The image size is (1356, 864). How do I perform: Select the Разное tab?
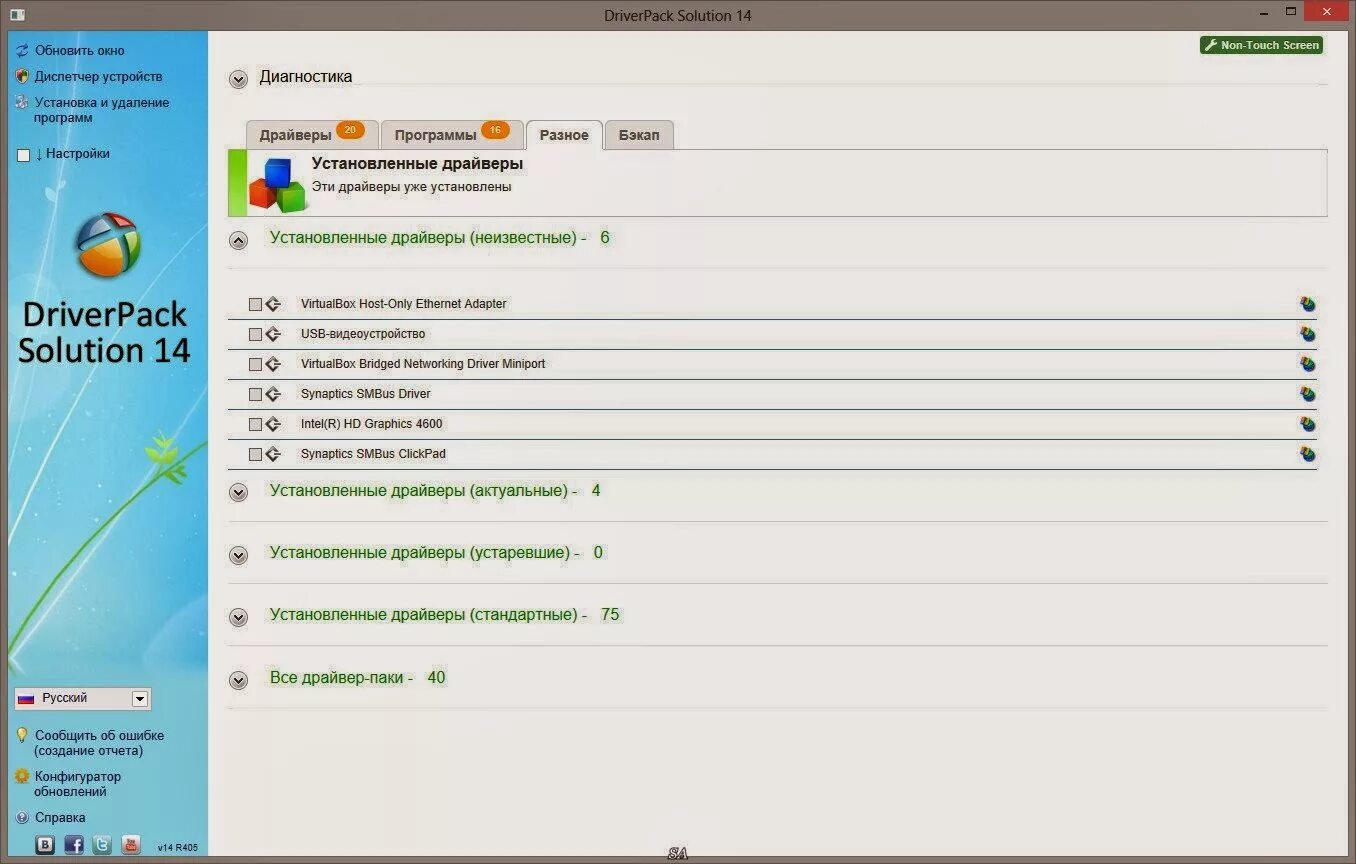pos(564,134)
